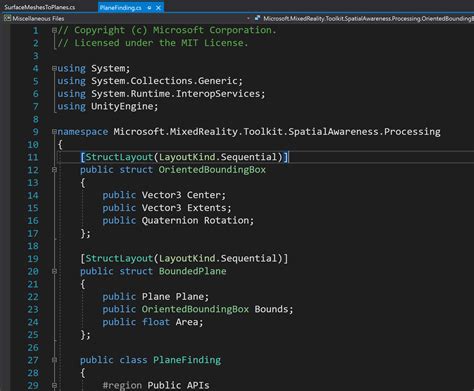The image size is (474, 391).
Task: Click 'LayoutKind.Sequential' on line 19
Action: click(218, 258)
